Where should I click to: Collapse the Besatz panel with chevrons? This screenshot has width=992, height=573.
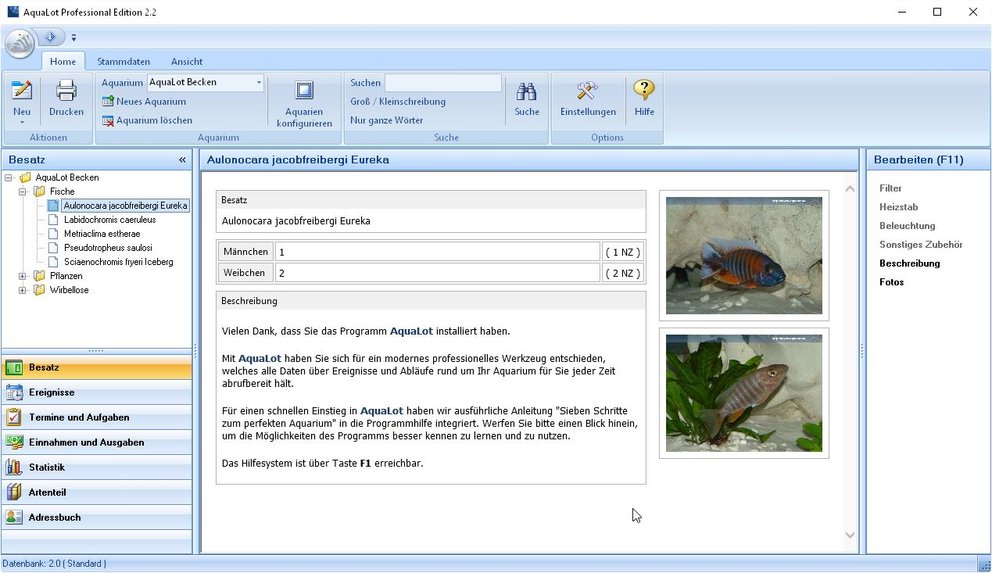(182, 160)
